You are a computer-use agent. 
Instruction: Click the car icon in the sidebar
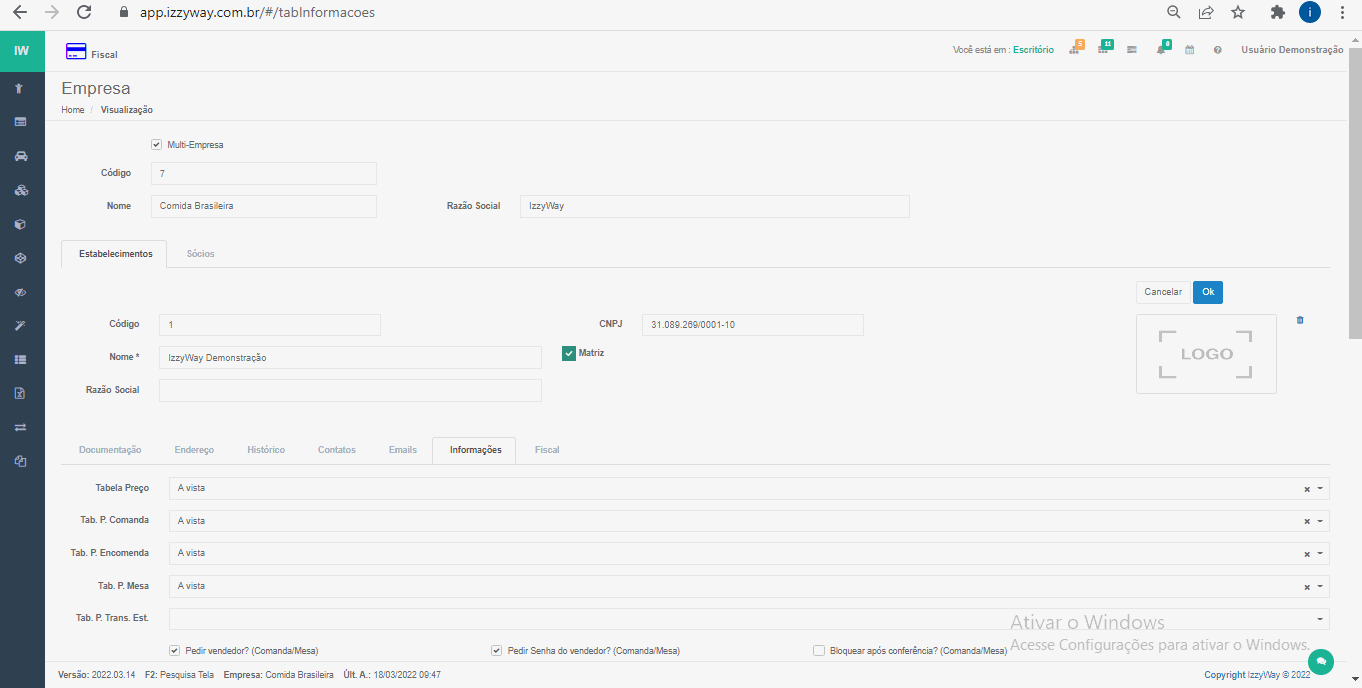21,156
